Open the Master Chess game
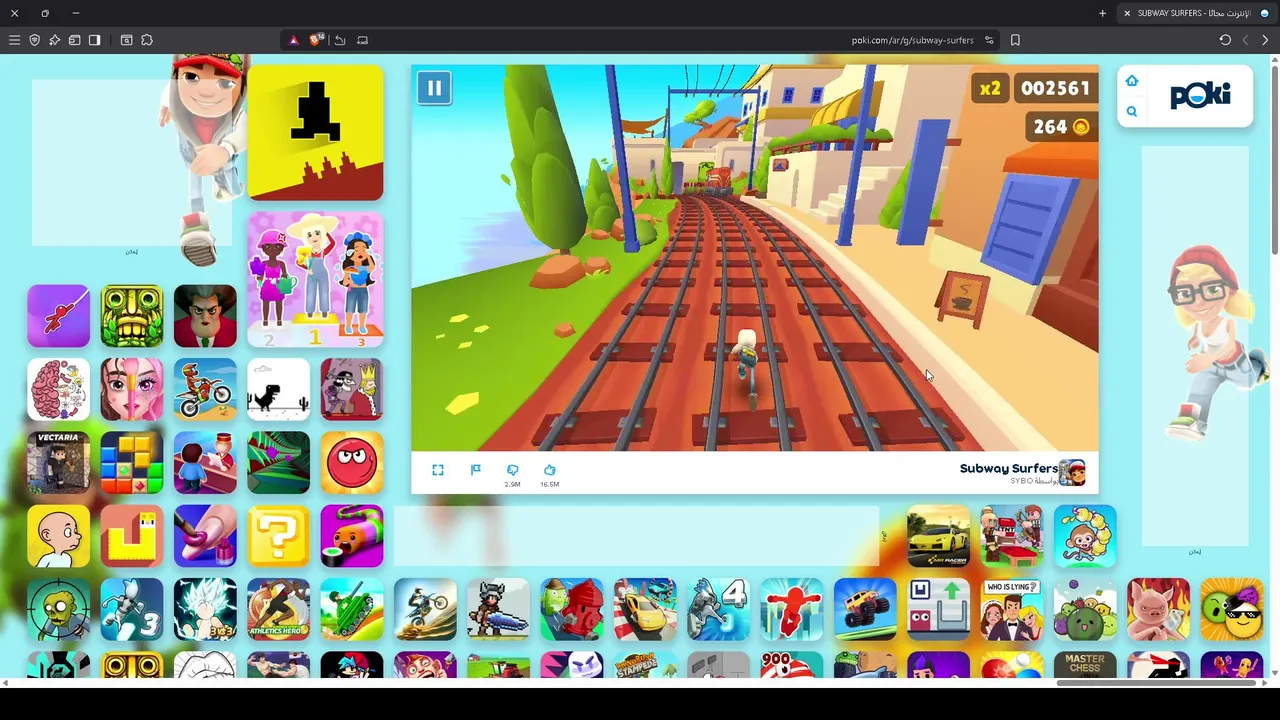The image size is (1280, 720). click(1085, 665)
